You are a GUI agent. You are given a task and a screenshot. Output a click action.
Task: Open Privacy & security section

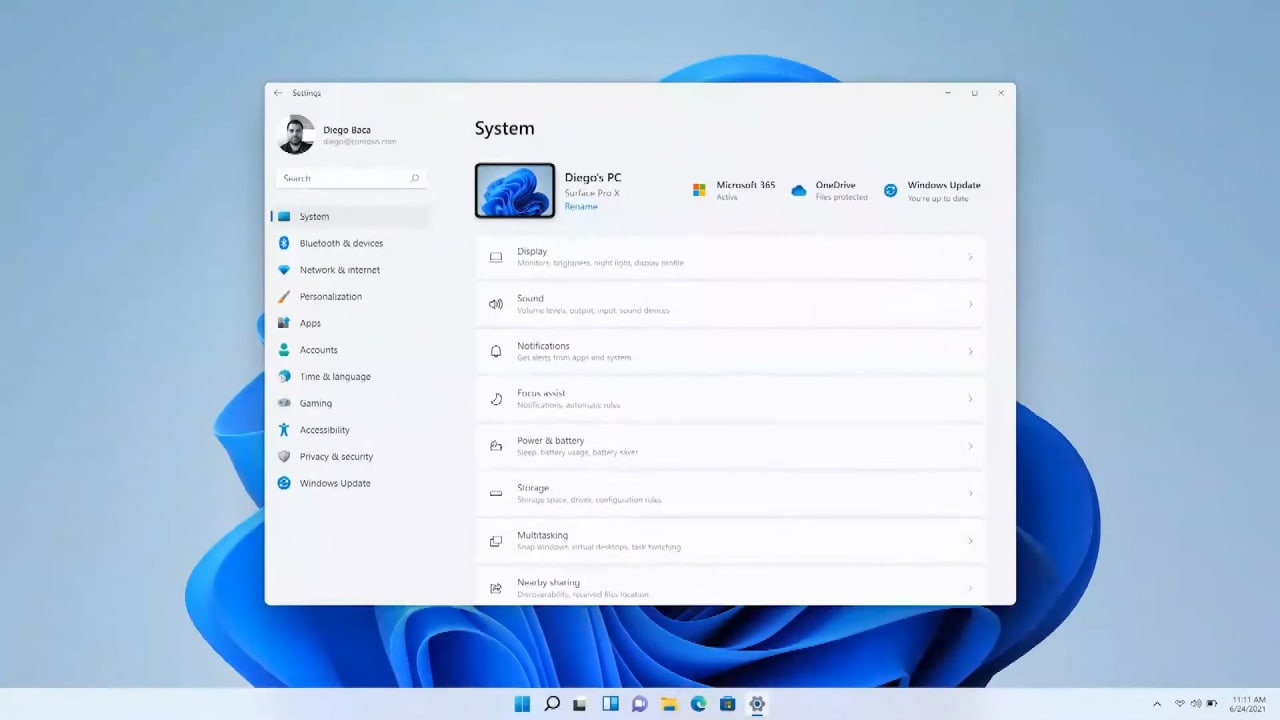350,457
